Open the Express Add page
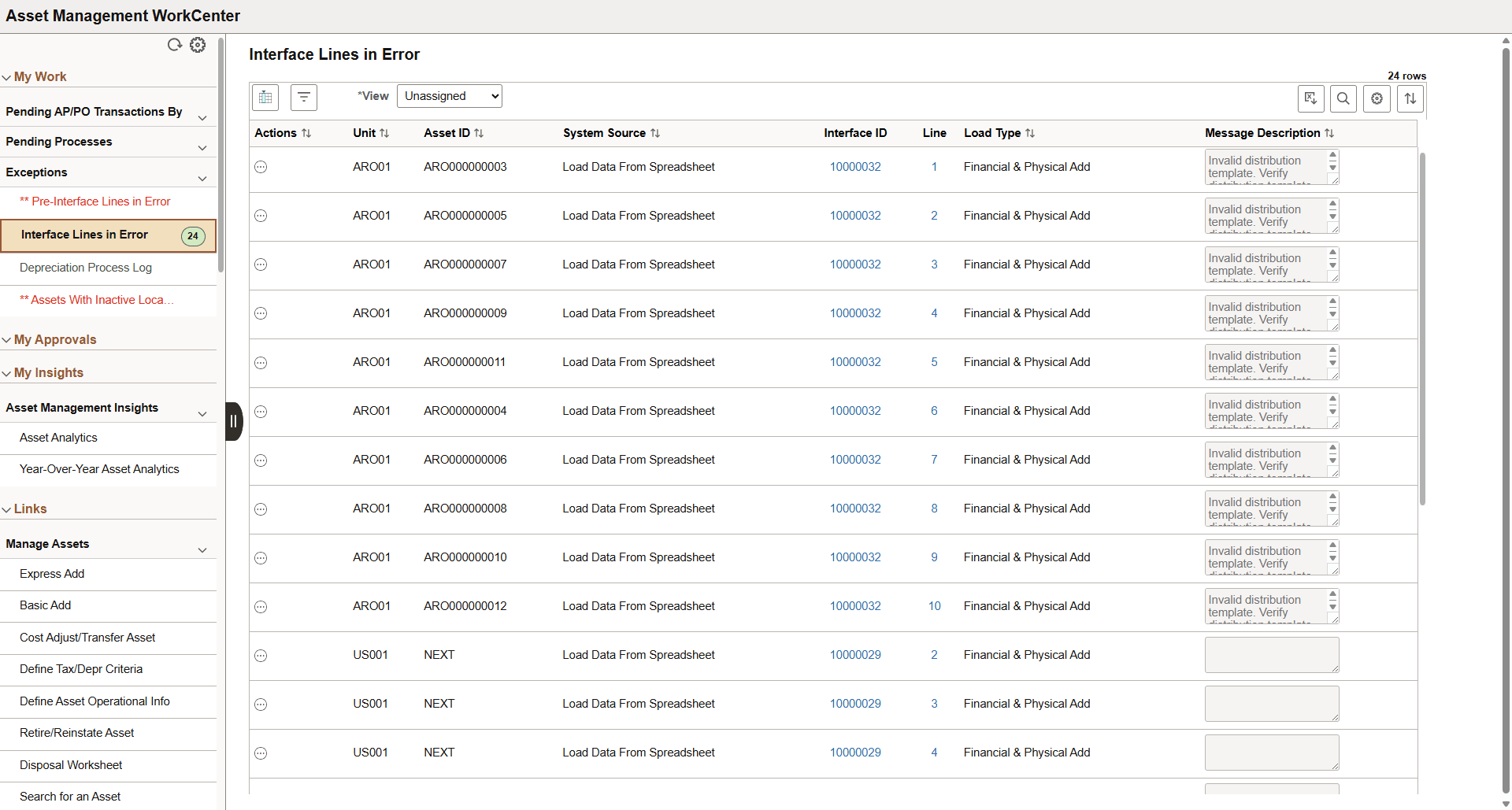The image size is (1512, 810). 52,573
